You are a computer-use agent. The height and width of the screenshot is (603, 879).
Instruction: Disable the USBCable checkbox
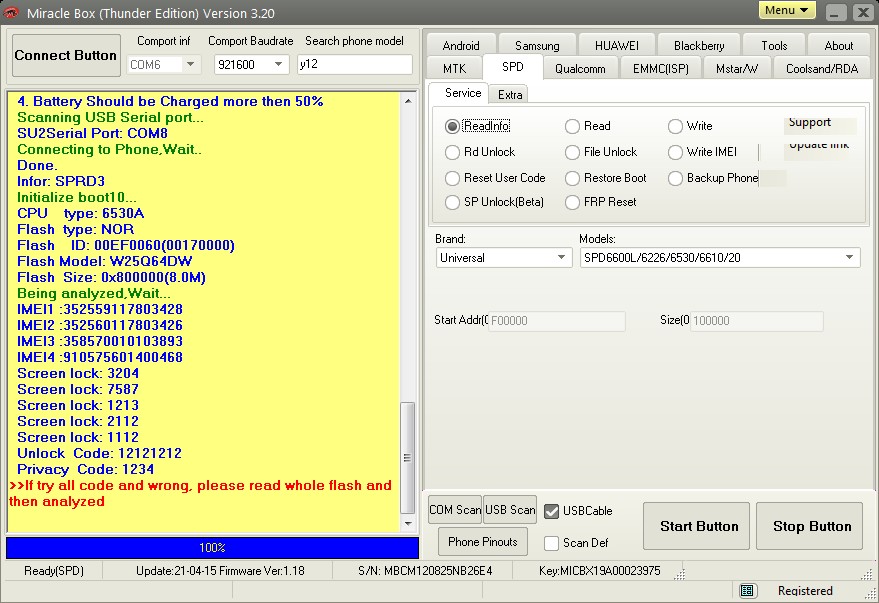click(552, 511)
